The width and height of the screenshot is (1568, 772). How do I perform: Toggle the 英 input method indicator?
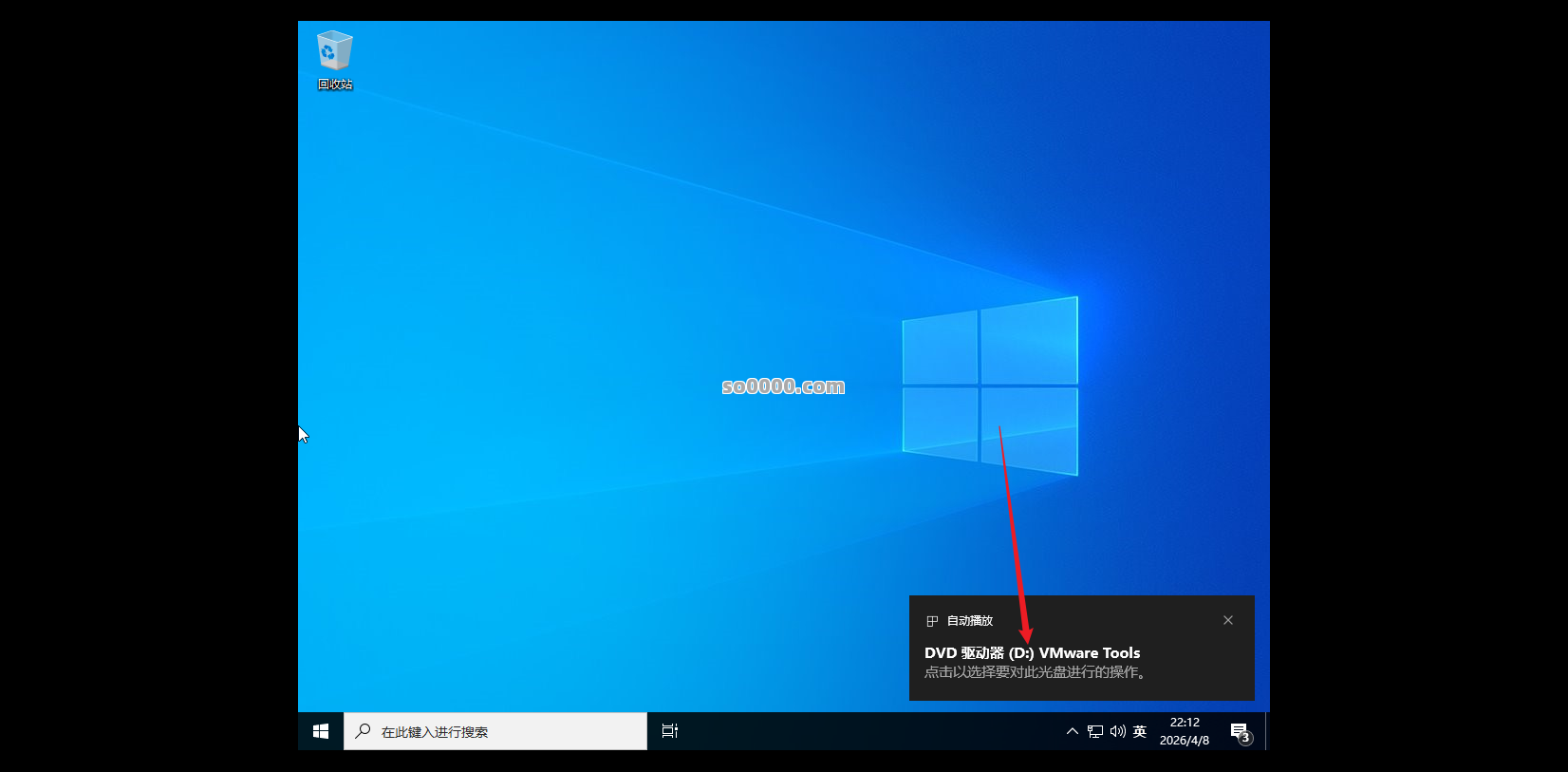tap(1140, 731)
